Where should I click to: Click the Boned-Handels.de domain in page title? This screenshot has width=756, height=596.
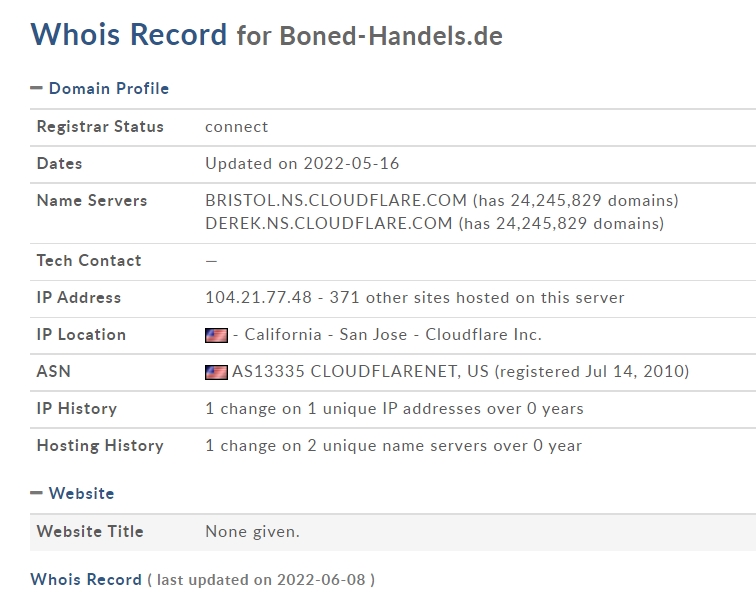tap(391, 36)
